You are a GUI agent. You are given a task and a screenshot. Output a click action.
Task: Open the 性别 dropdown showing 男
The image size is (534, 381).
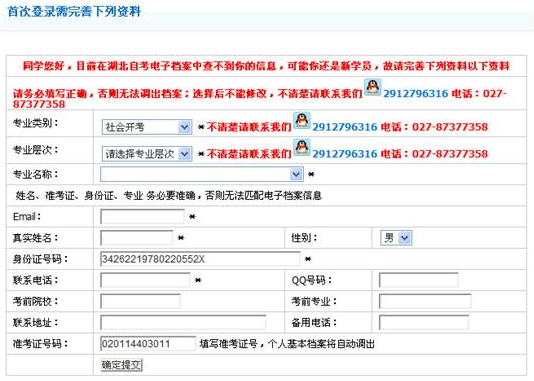396,238
